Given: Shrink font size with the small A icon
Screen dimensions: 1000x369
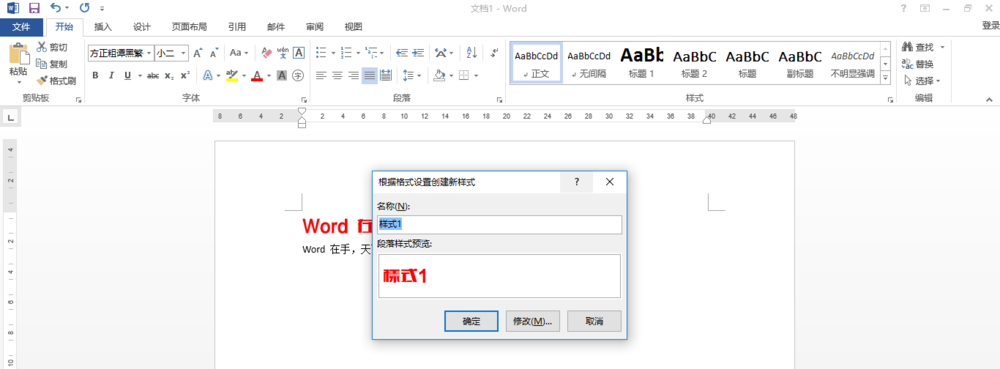Looking at the screenshot, I should coord(215,53).
